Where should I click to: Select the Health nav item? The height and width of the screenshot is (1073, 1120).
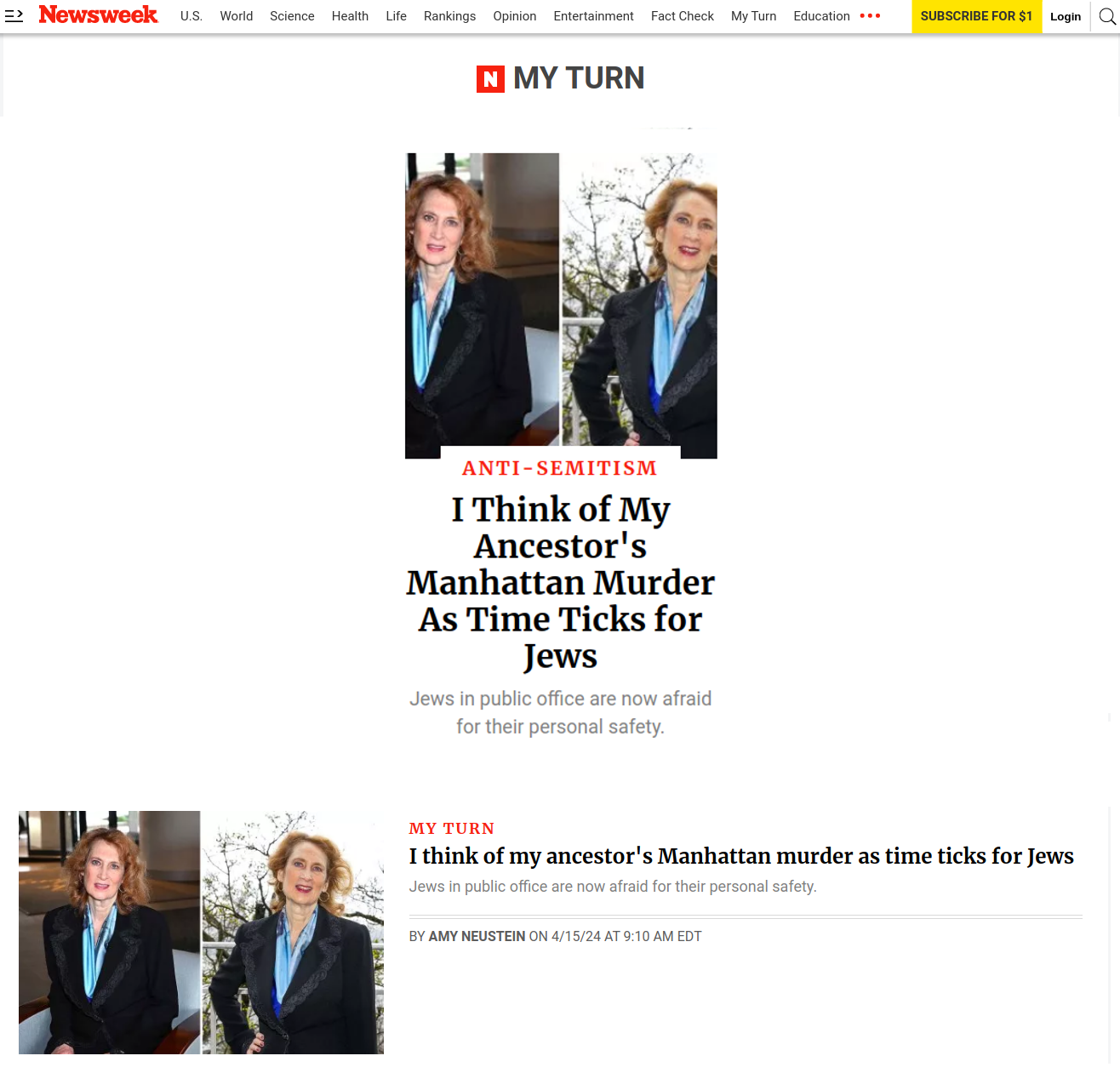pos(350,16)
